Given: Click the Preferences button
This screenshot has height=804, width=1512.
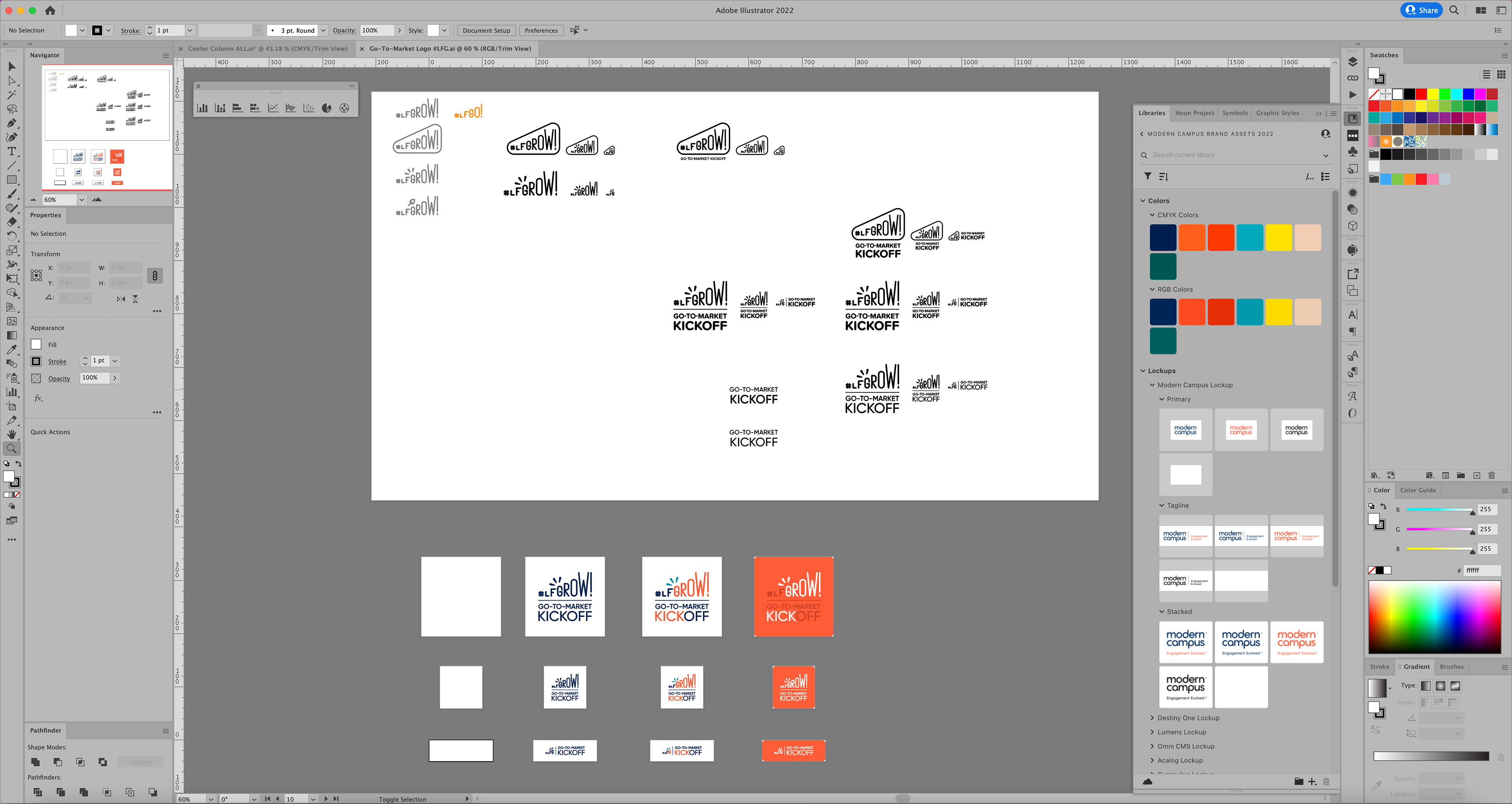Looking at the screenshot, I should 541,30.
